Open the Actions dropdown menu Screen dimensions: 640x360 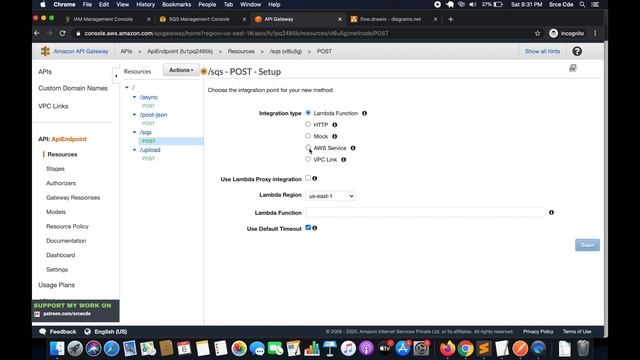(x=181, y=70)
